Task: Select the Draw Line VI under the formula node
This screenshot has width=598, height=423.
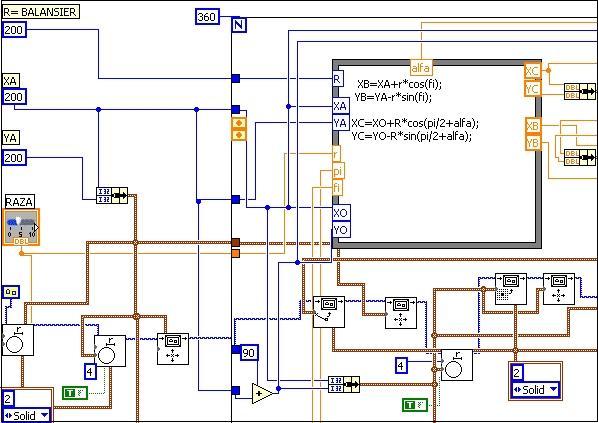Action: 329,312
